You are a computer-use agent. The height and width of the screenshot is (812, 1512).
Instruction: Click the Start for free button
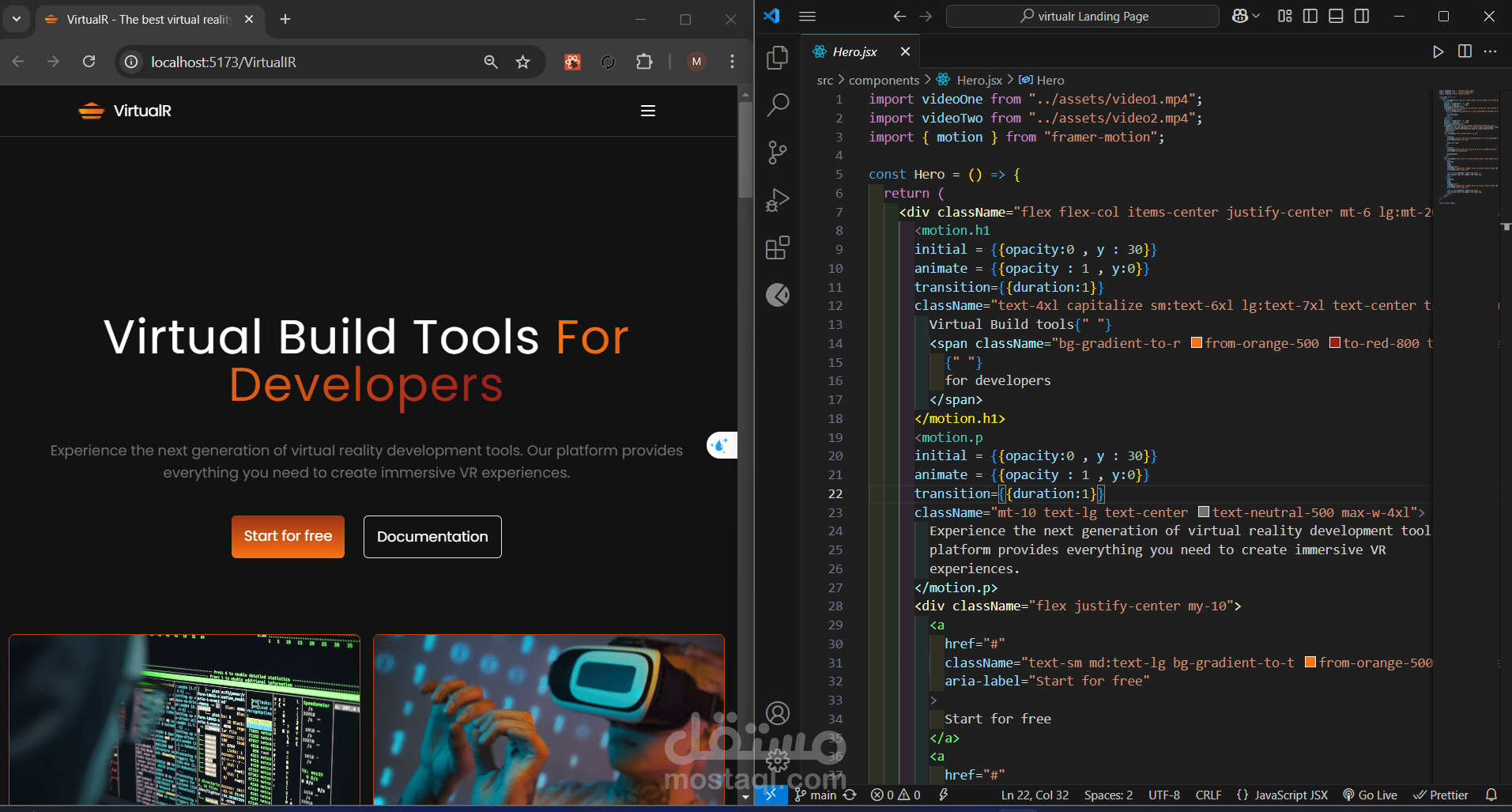click(288, 537)
